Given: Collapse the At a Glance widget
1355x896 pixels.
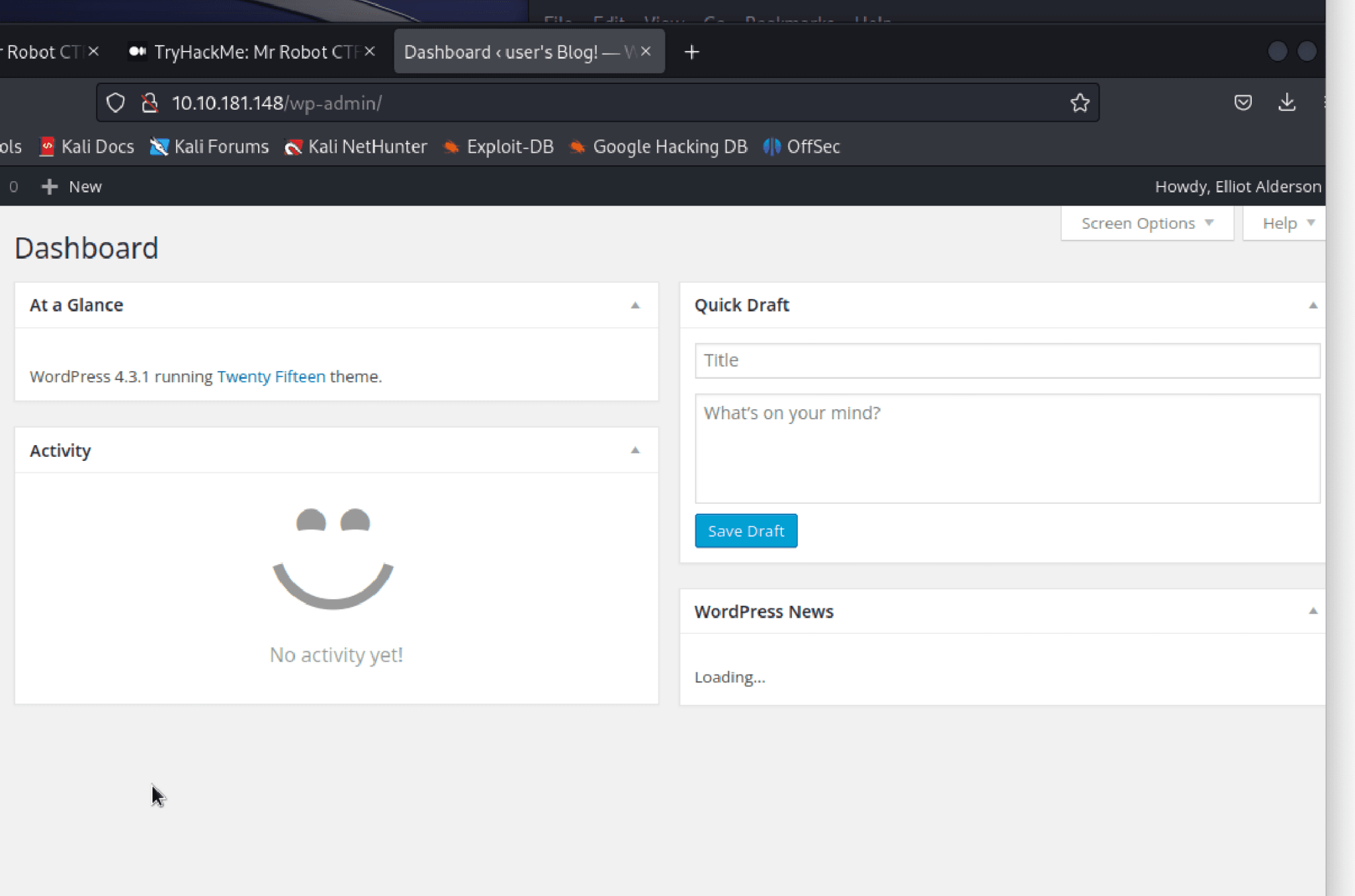Looking at the screenshot, I should tap(635, 305).
